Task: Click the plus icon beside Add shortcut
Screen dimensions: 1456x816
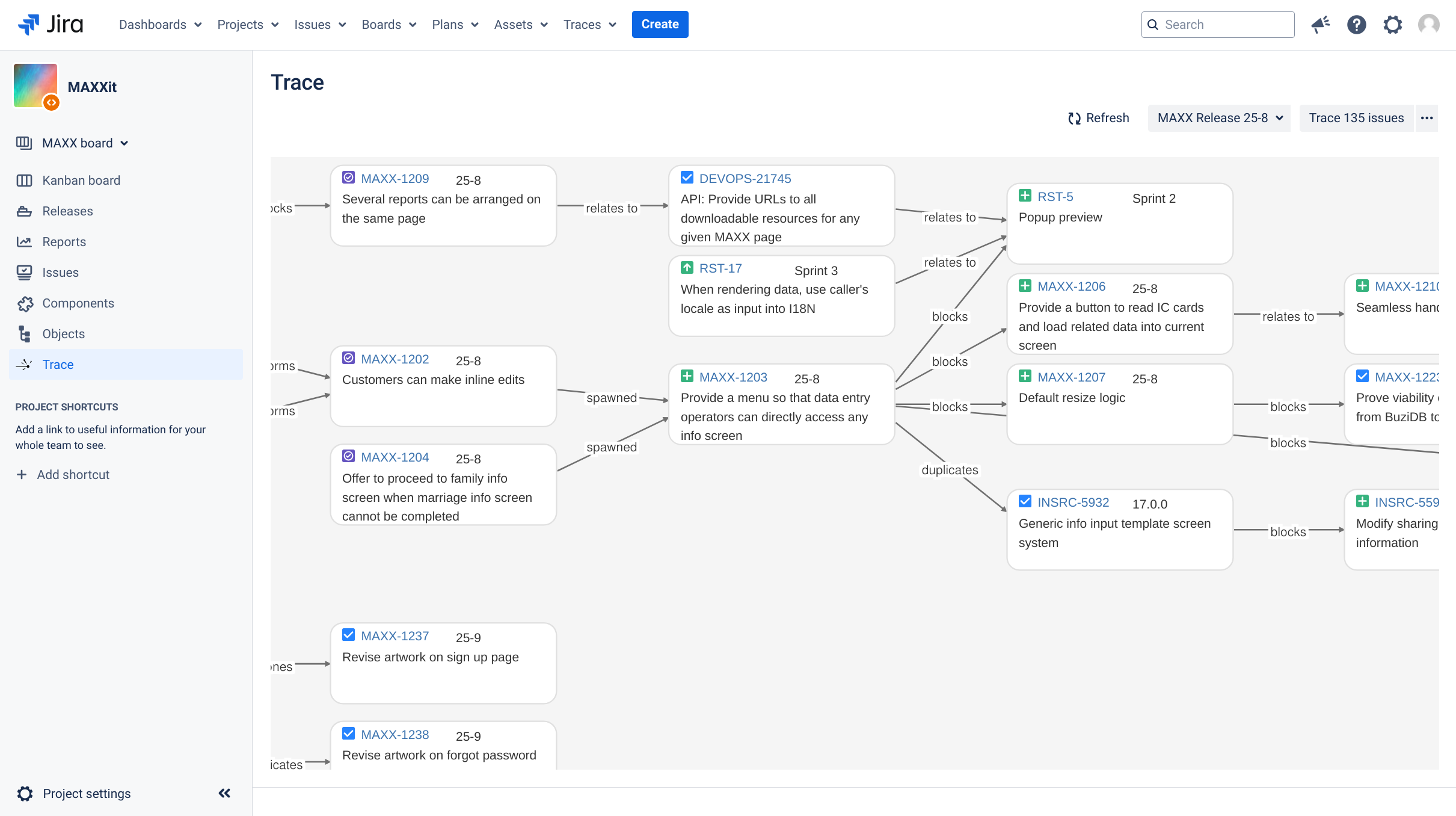Action: pos(22,475)
